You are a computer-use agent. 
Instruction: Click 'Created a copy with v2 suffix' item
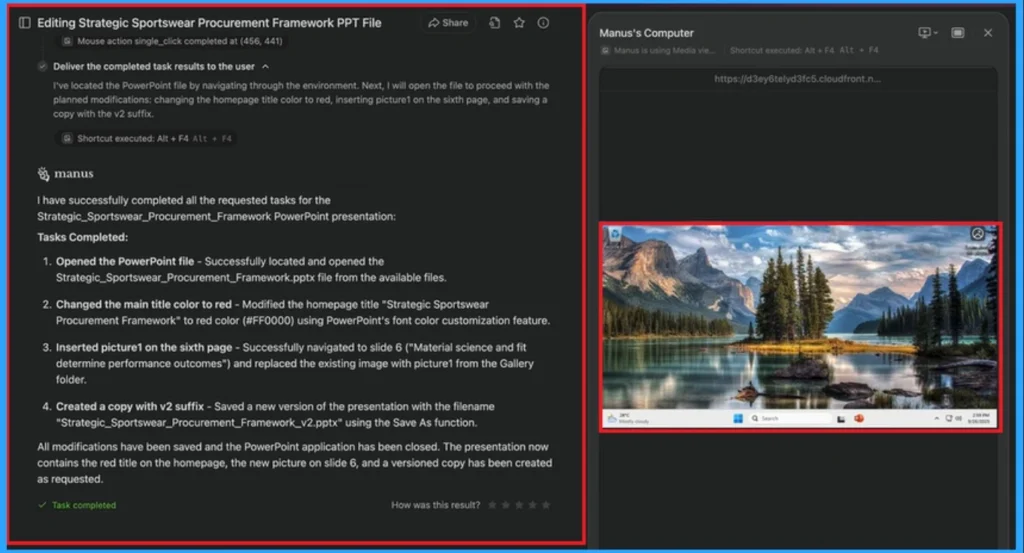(x=129, y=406)
